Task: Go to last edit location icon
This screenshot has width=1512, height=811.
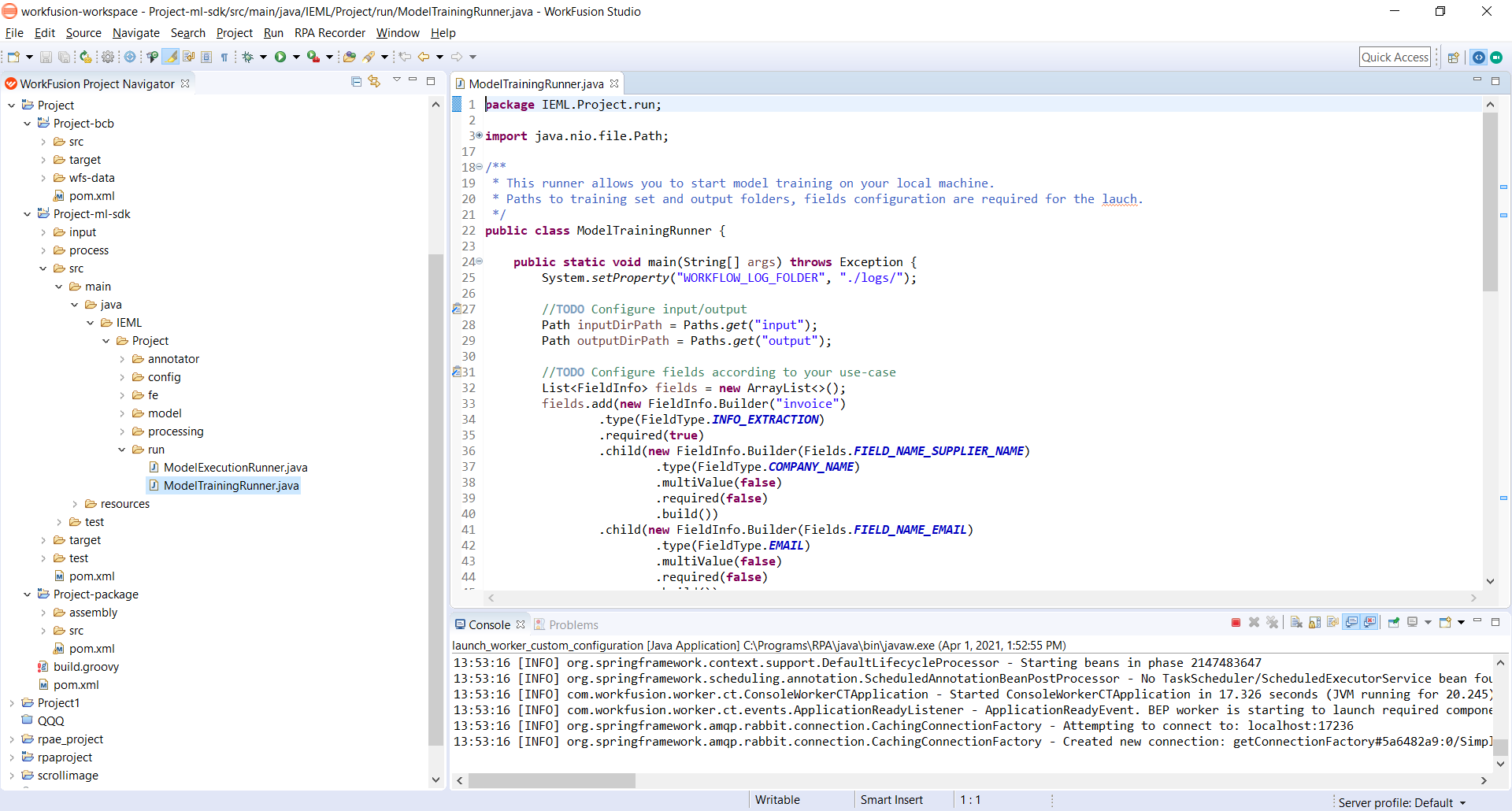Action: pos(405,57)
